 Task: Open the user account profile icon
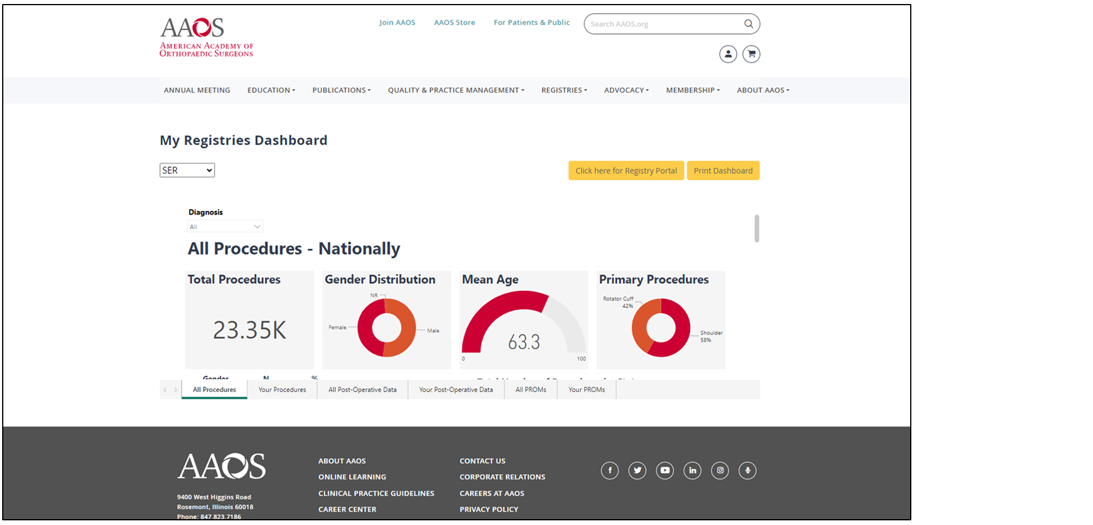tap(728, 54)
